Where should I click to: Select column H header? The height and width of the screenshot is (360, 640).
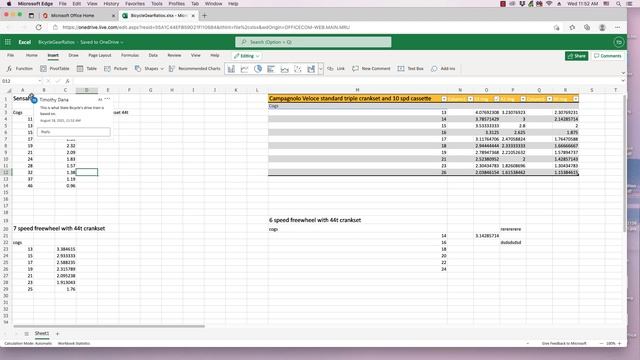click(x=172, y=90)
